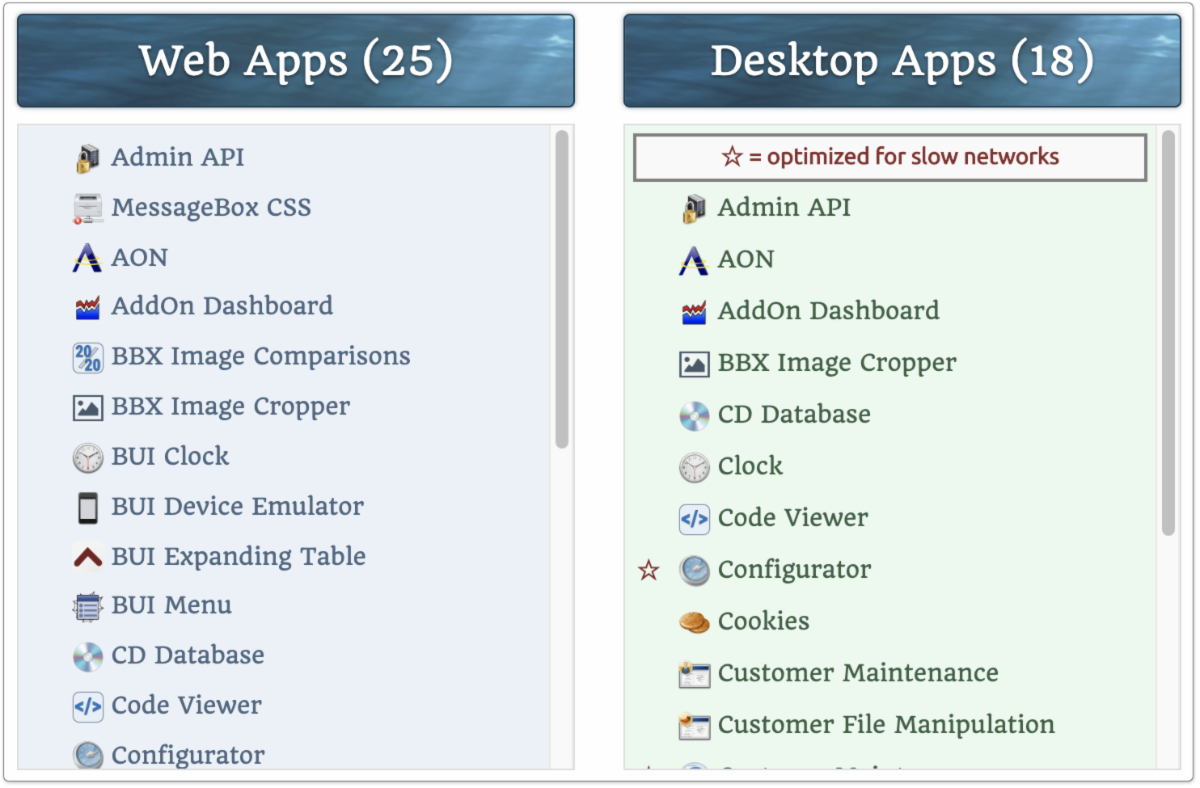
Task: Click the Clock icon in Desktop Apps
Action: [694, 467]
